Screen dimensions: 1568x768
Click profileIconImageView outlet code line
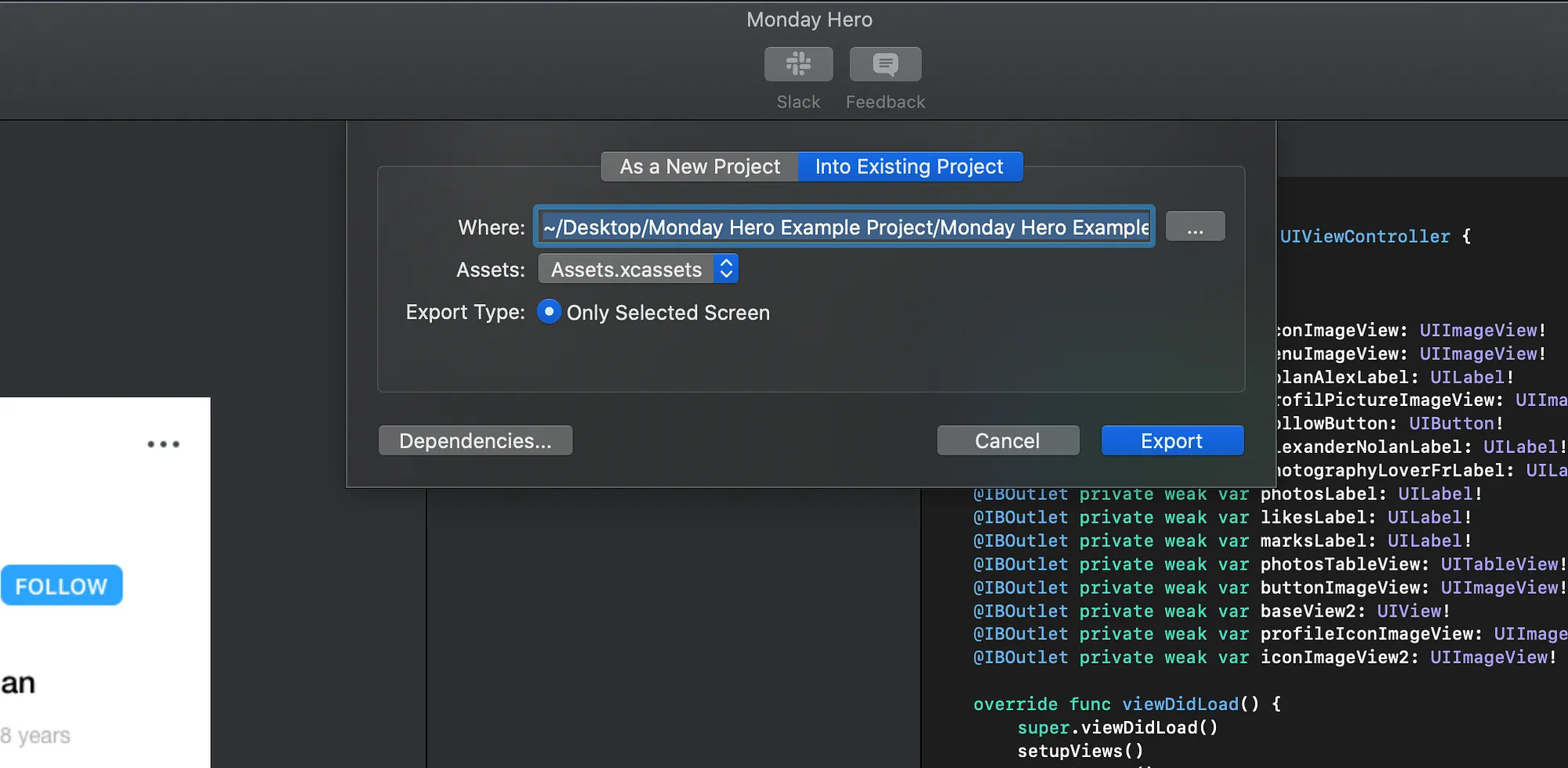(x=1270, y=634)
